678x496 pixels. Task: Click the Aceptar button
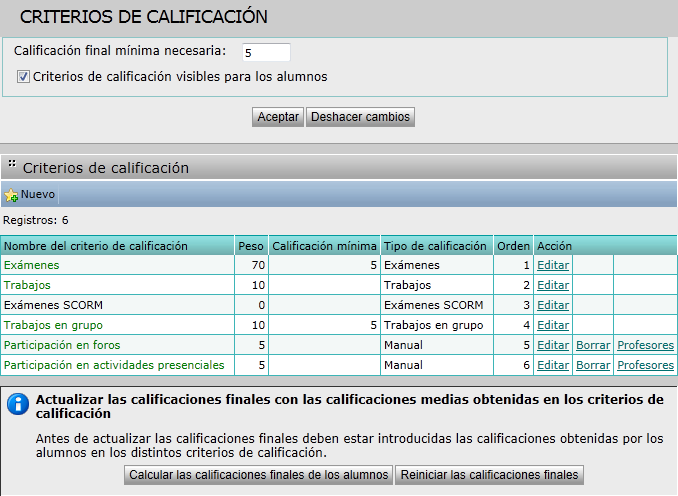(x=278, y=117)
